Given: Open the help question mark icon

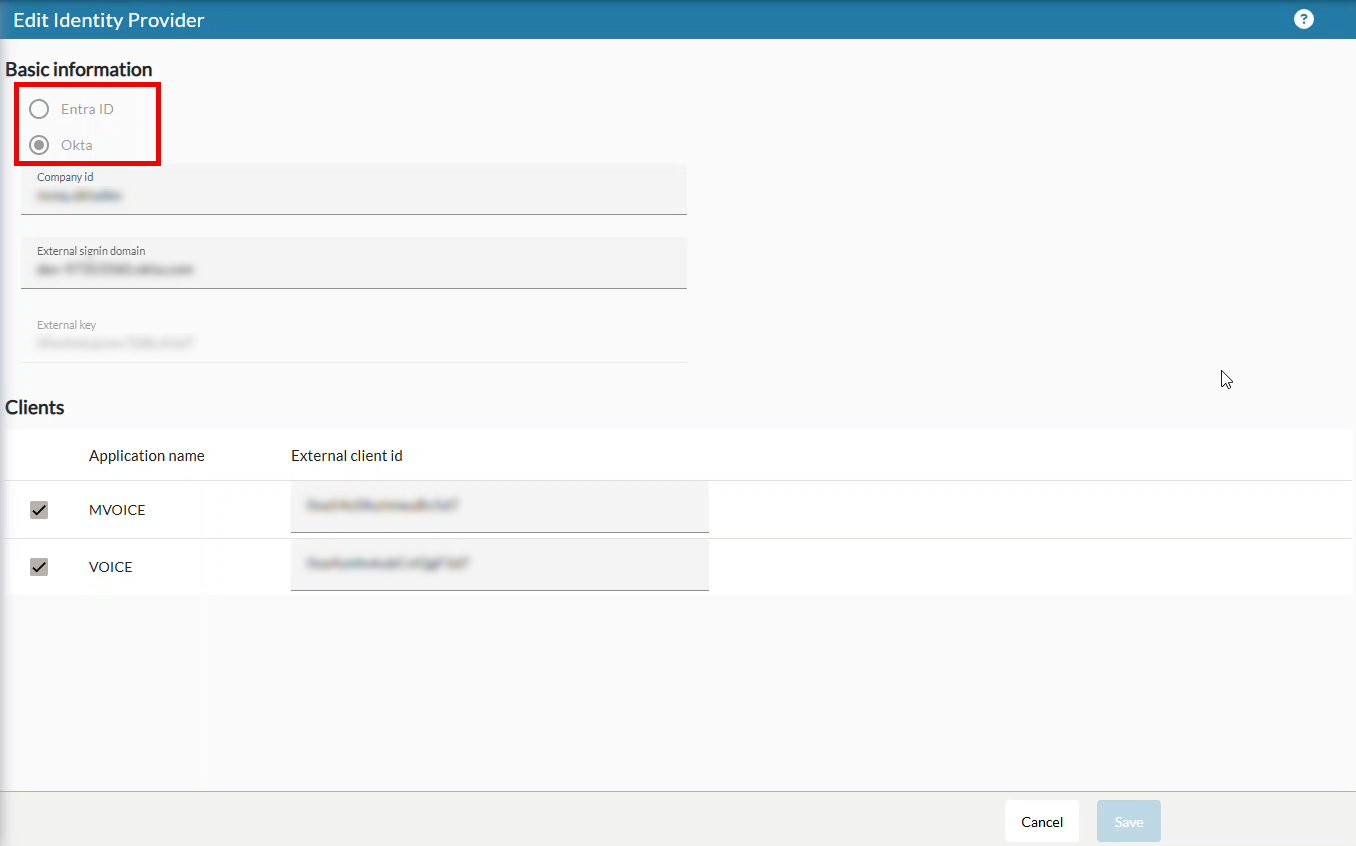Looking at the screenshot, I should (1303, 19).
